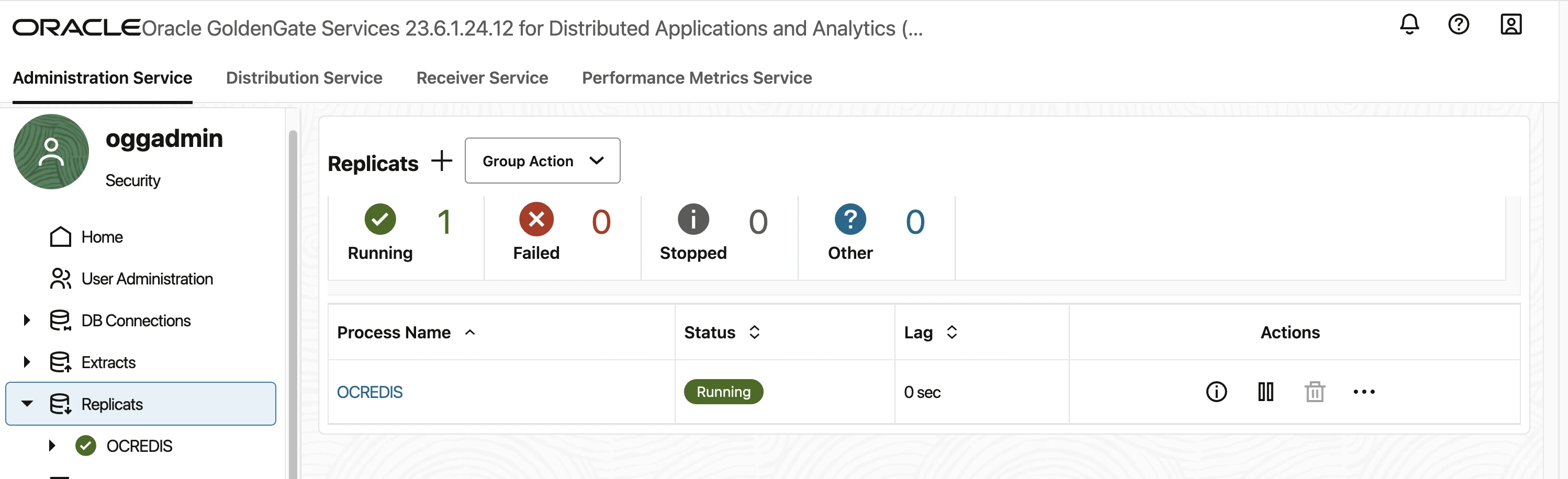Delete the OCREDIS replicat trash icon

pyautogui.click(x=1314, y=392)
